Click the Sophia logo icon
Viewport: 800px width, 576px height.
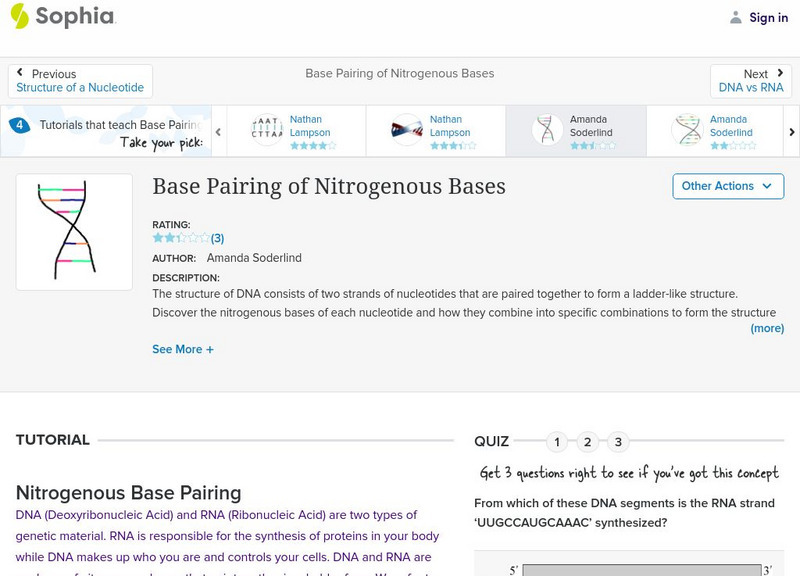pyautogui.click(x=18, y=16)
